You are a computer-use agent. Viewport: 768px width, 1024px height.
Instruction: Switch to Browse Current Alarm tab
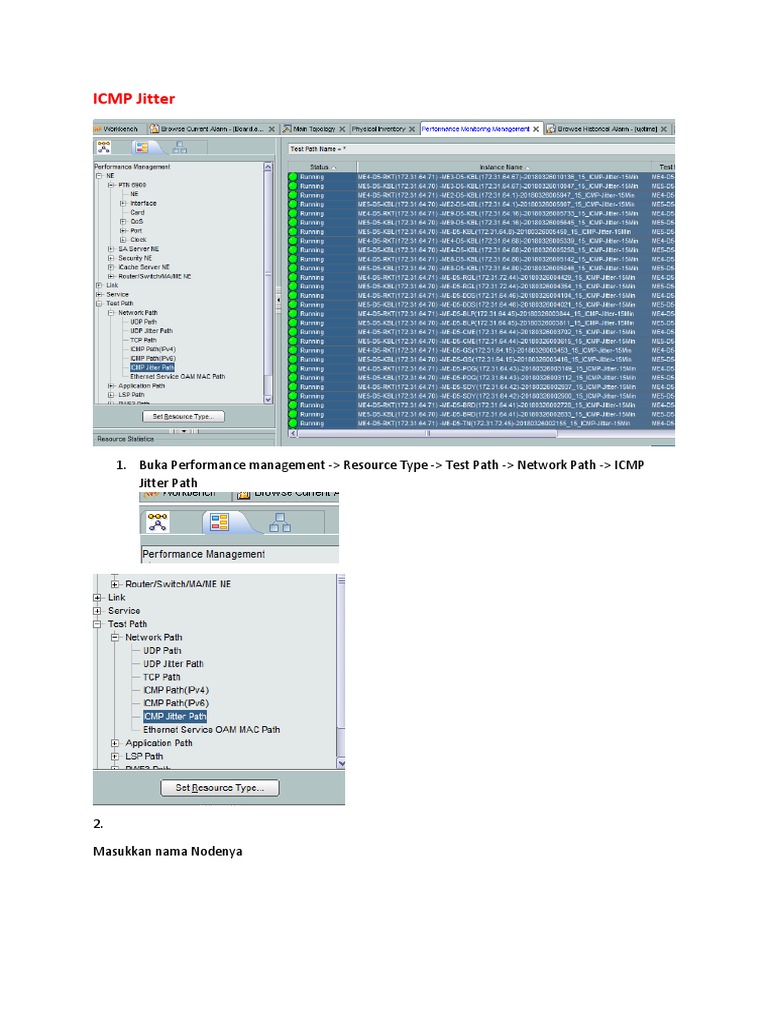[212, 129]
